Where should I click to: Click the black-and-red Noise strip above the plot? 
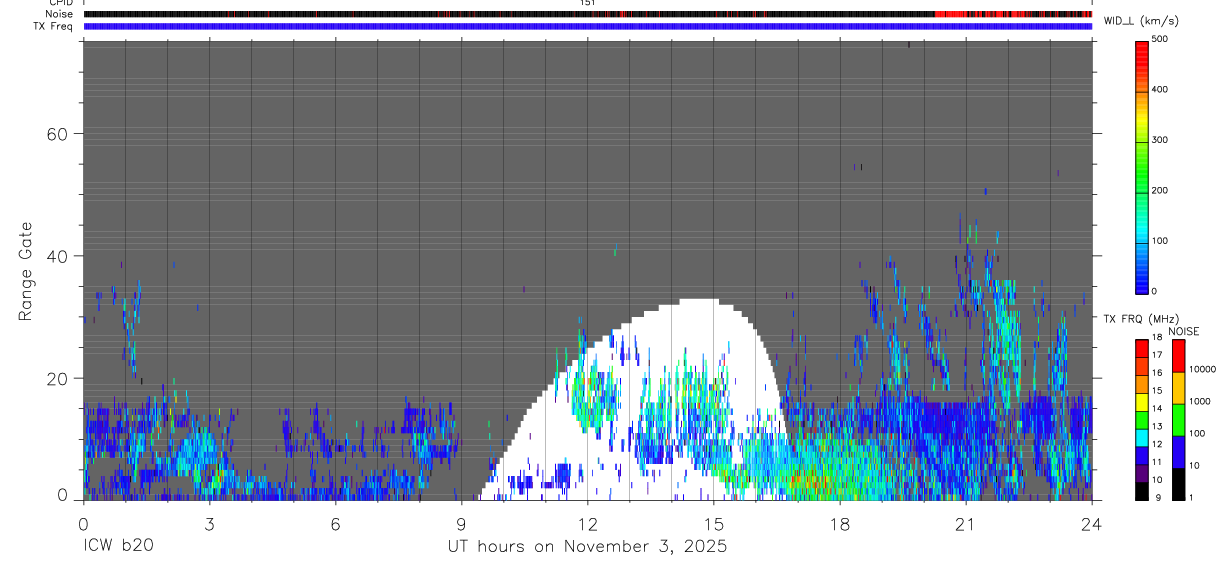588,15
